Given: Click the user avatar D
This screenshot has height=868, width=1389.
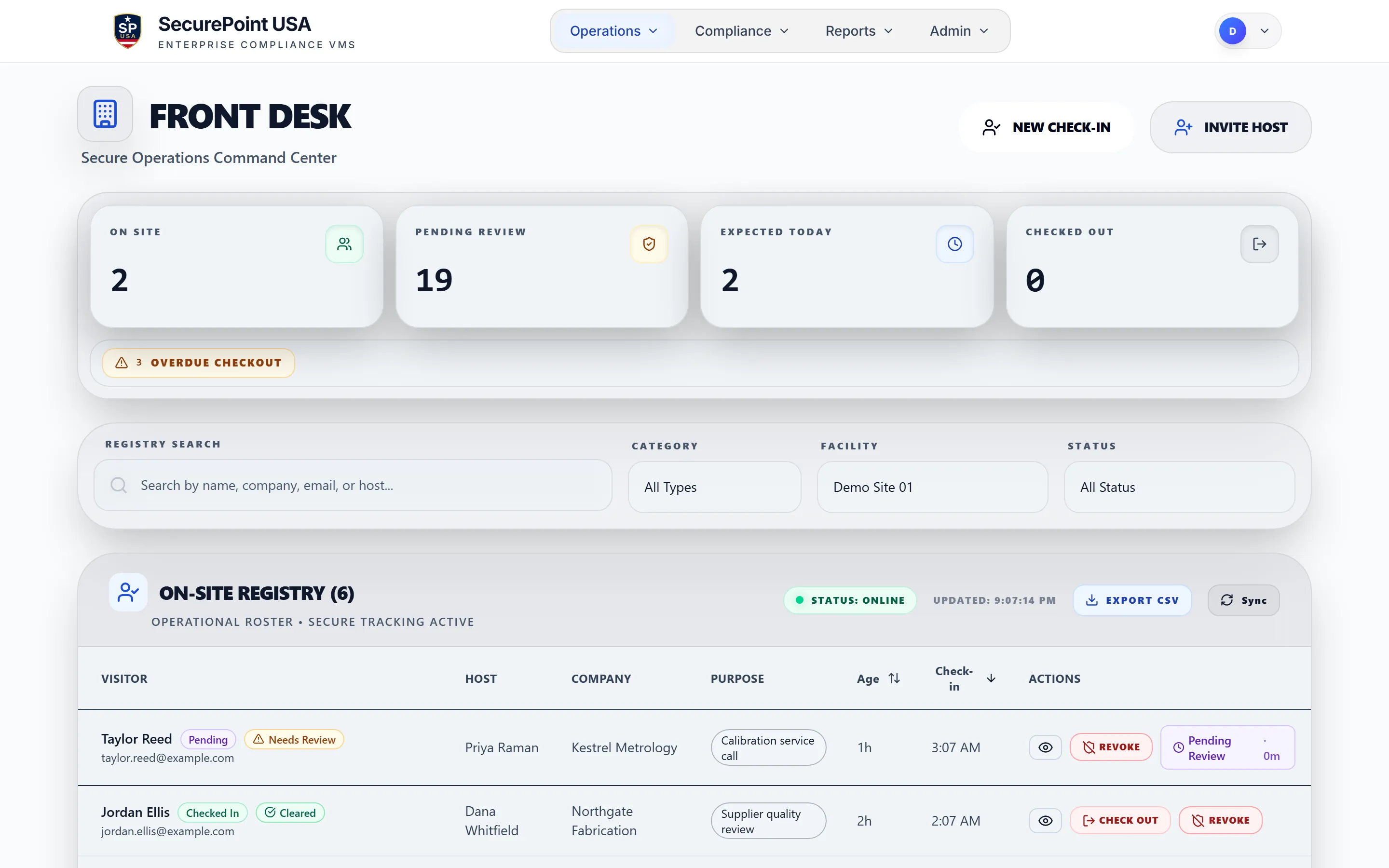Looking at the screenshot, I should click(1232, 31).
